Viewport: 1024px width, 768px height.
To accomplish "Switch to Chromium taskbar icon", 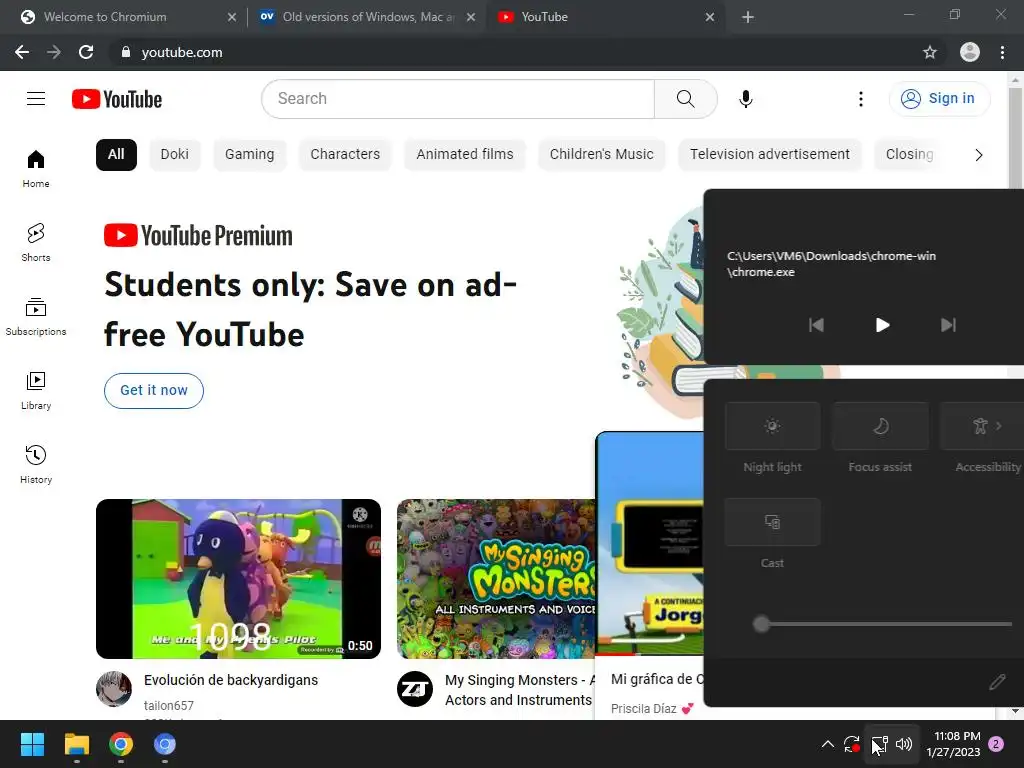I will tap(165, 744).
